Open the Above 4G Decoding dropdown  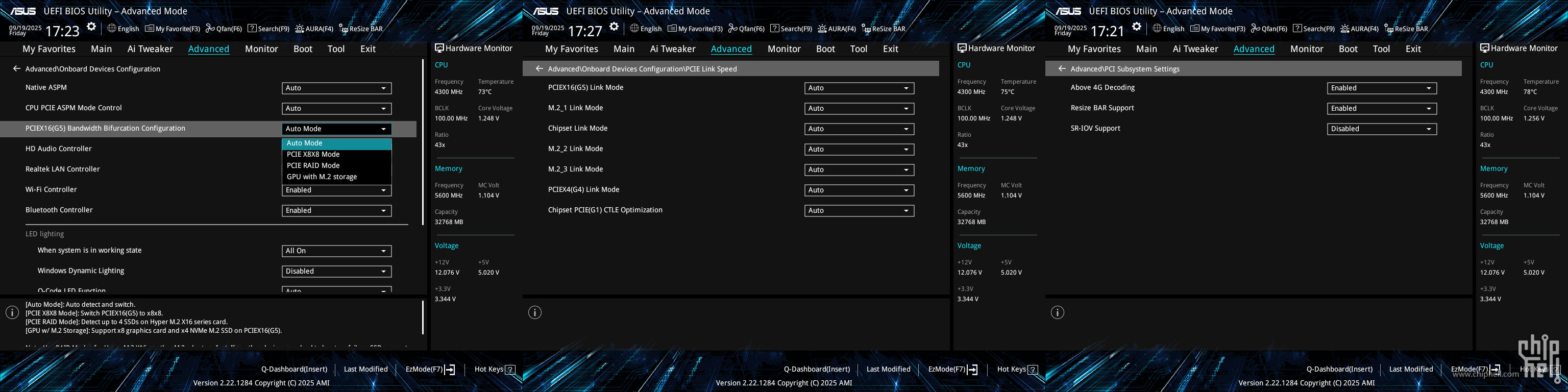[1382, 88]
